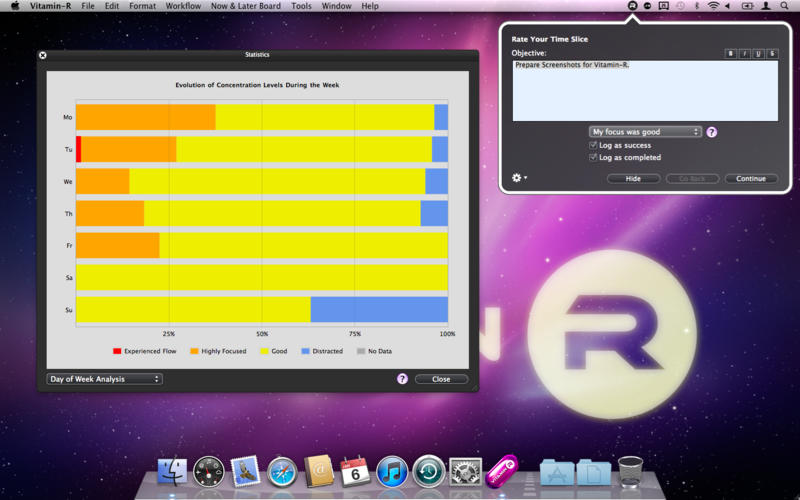Viewport: 800px width, 500px height.
Task: Open the Workflow menu
Action: point(183,6)
